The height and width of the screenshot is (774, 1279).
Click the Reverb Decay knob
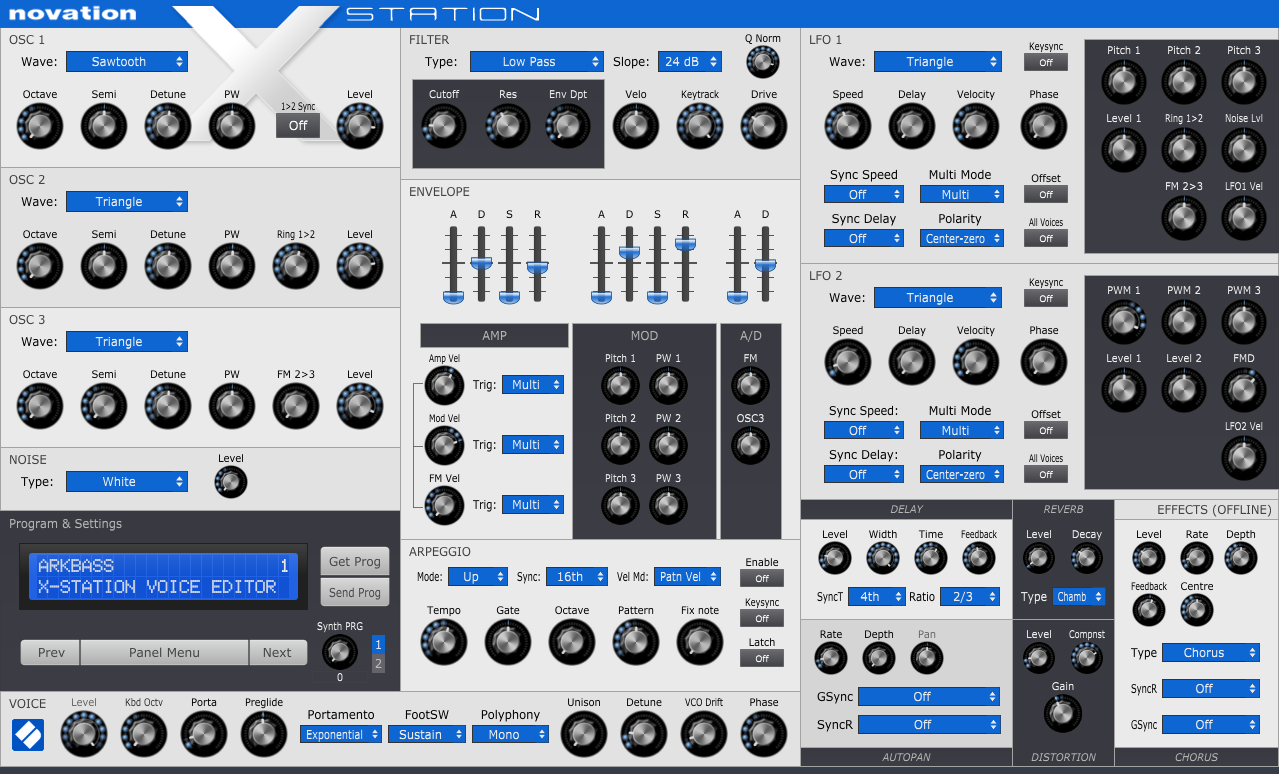pos(1086,557)
